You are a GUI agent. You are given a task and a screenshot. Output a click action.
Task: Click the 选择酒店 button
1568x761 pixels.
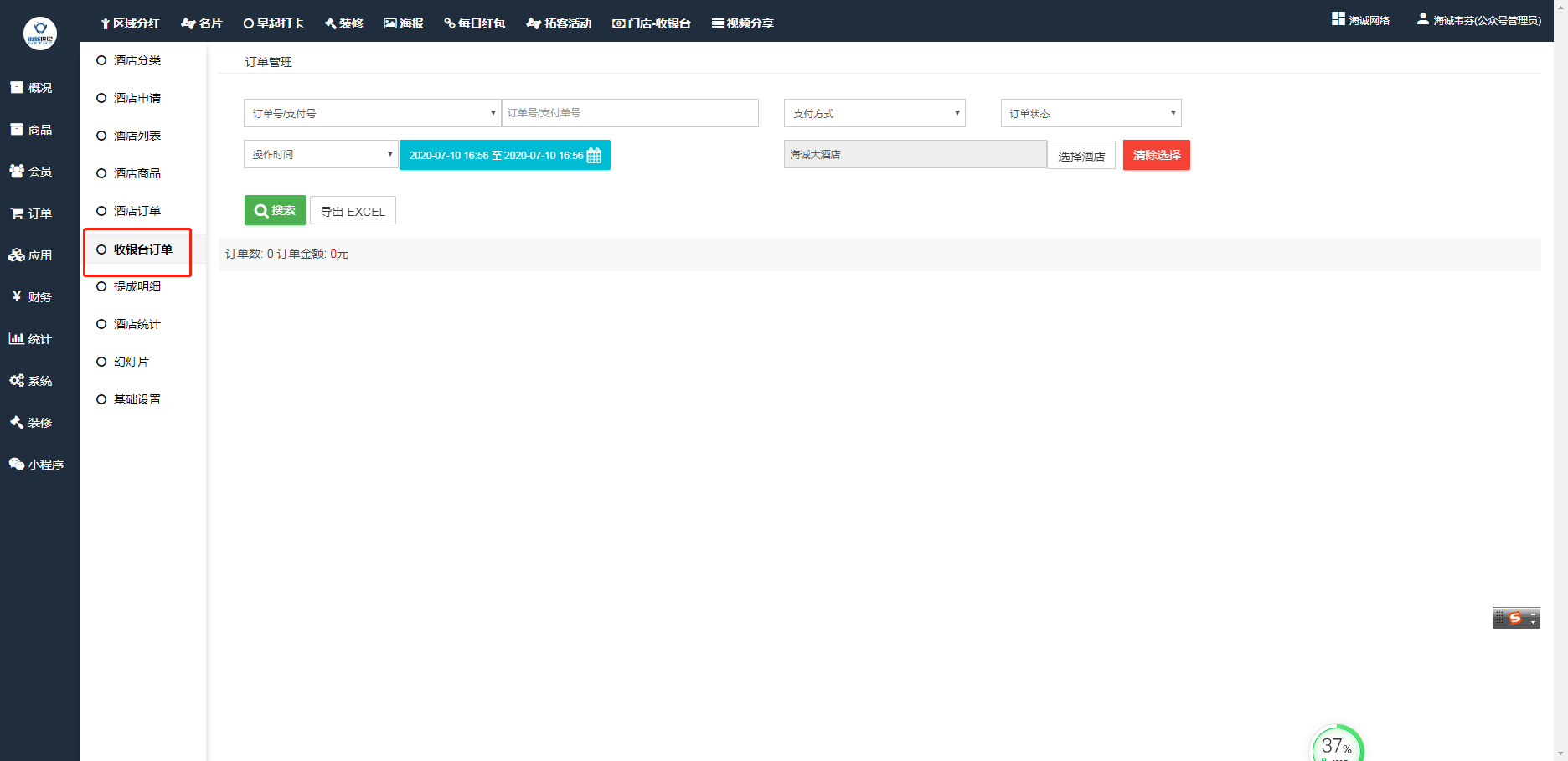(x=1081, y=156)
